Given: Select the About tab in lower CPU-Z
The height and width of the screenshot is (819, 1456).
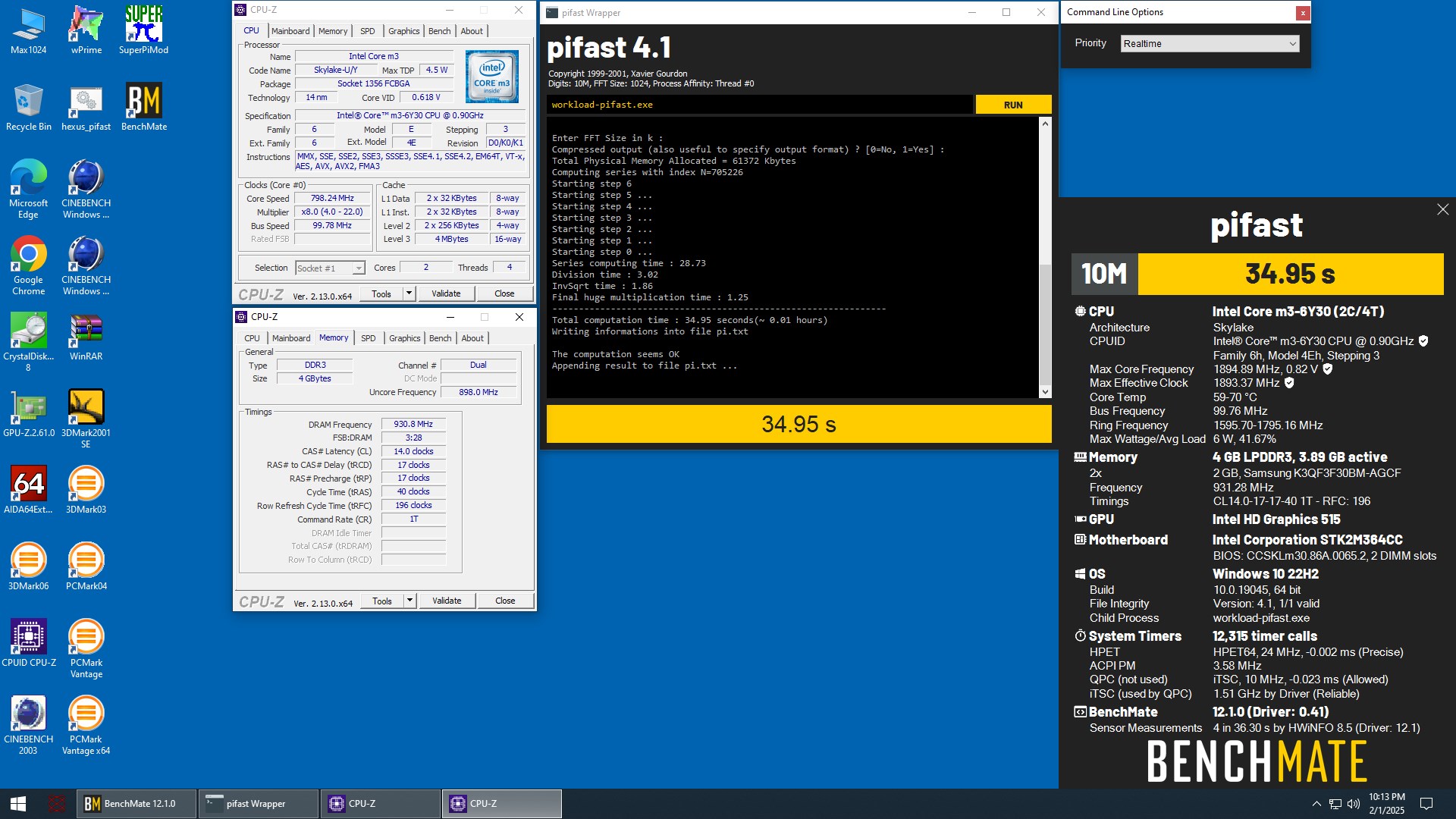Looking at the screenshot, I should coord(472,338).
